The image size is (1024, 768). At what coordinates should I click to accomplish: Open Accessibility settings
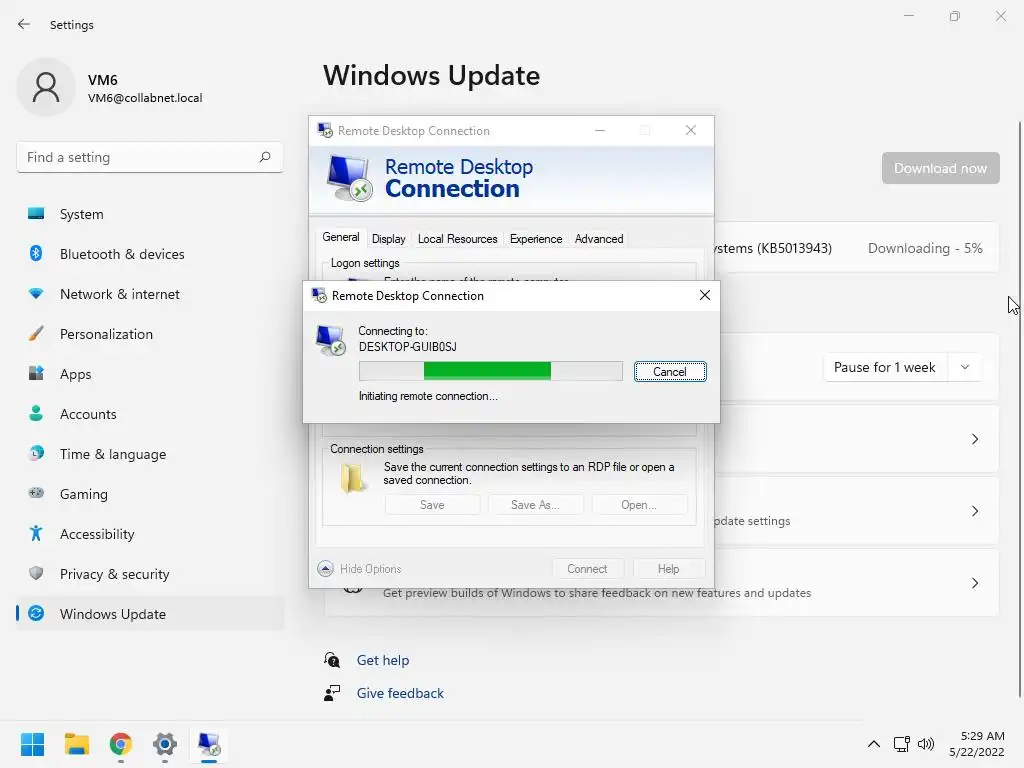[150, 534]
